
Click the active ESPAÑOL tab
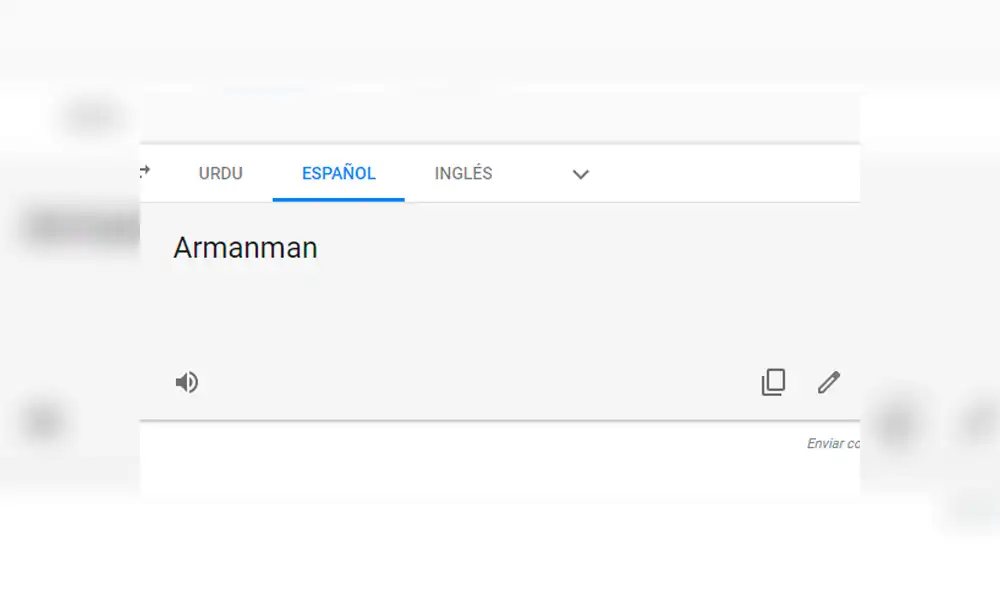click(x=338, y=173)
